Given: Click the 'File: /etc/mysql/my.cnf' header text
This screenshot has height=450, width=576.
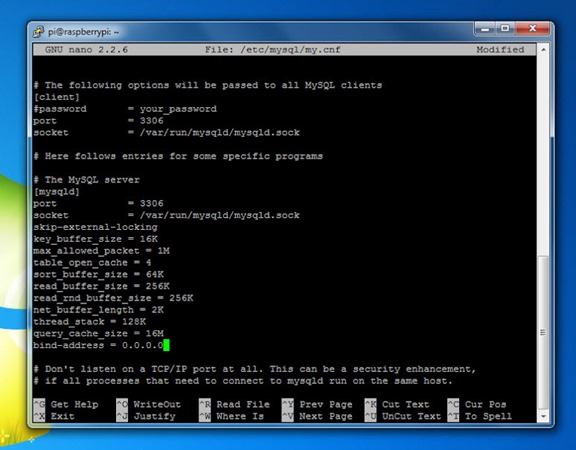Looking at the screenshot, I should tap(273, 50).
